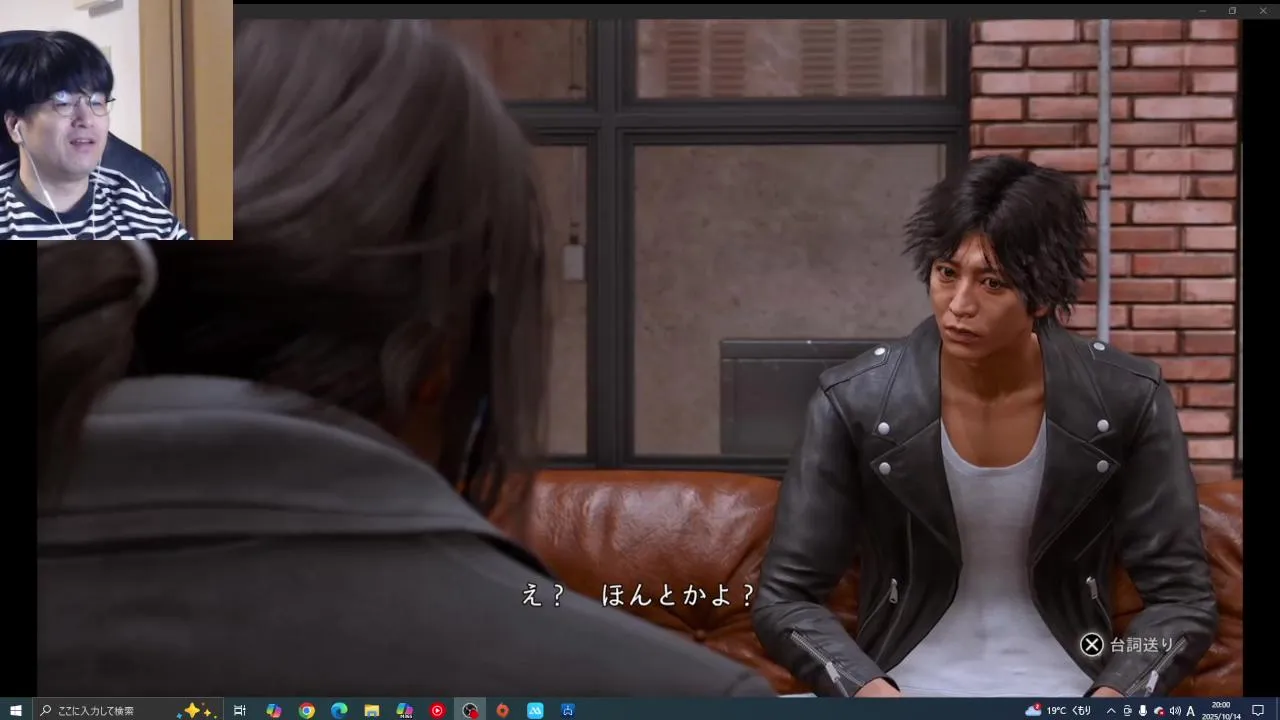Image resolution: width=1280 pixels, height=720 pixels.
Task: Restore down the game window
Action: click(1232, 11)
